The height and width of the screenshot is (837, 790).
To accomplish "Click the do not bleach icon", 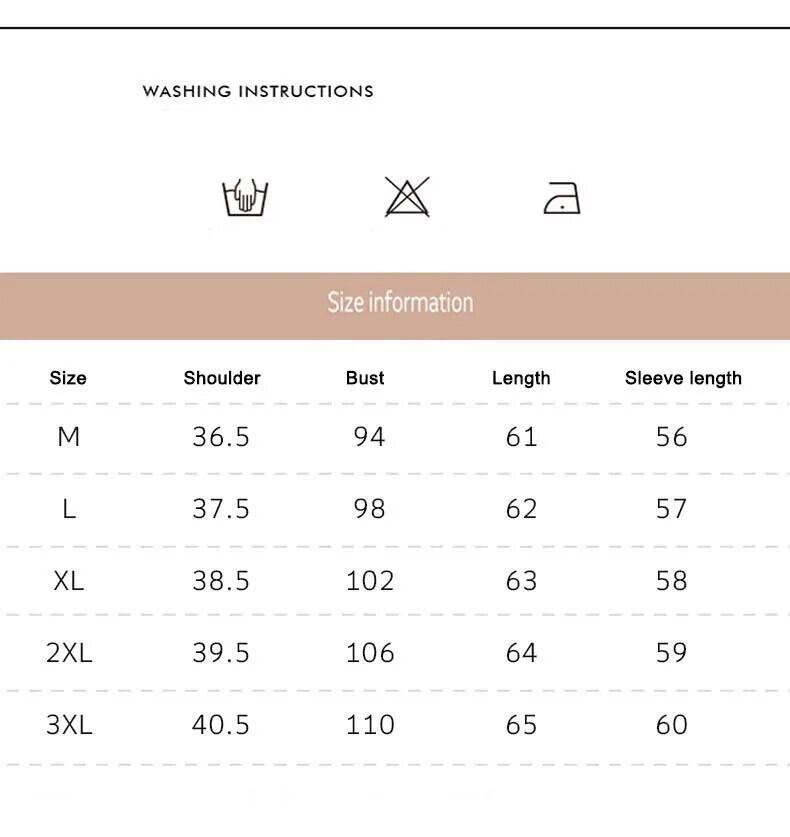I will point(407,197).
